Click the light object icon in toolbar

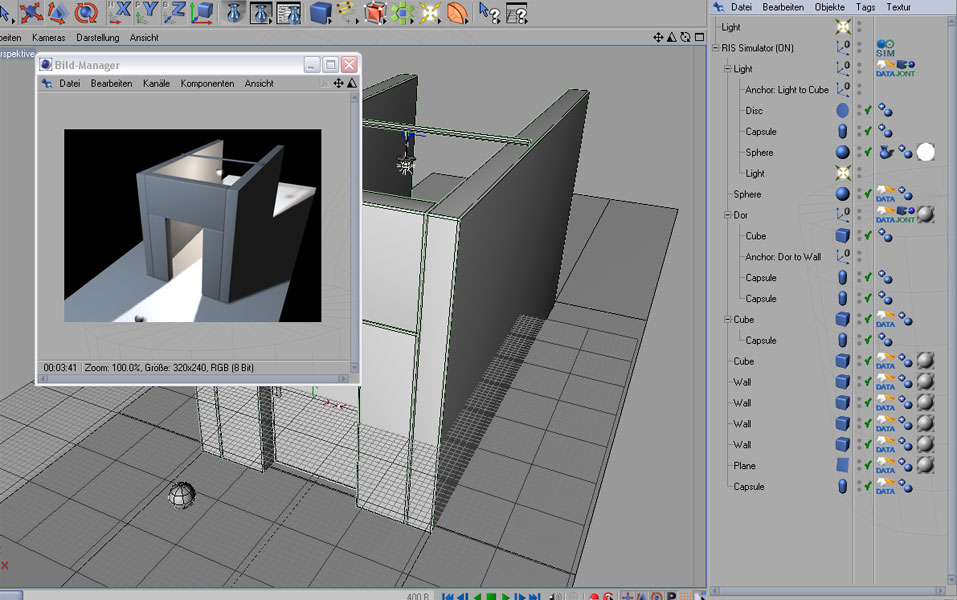[431, 12]
